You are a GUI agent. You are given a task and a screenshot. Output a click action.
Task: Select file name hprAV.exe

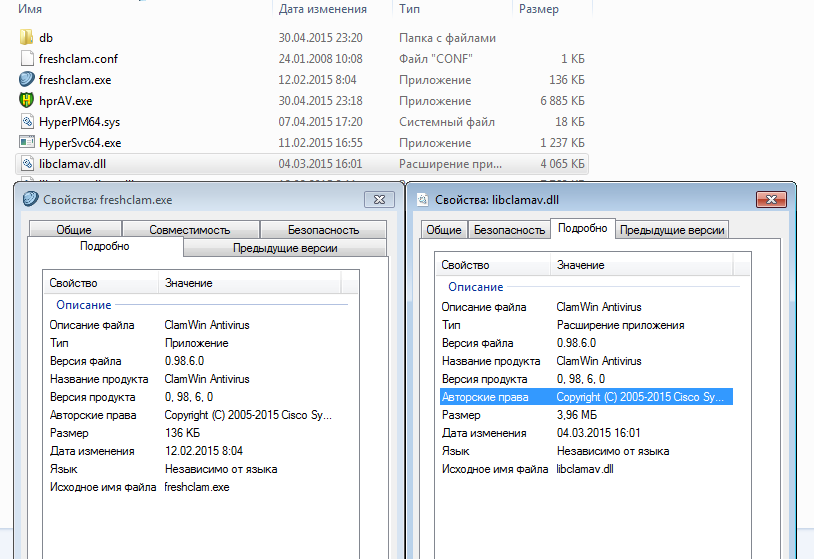tap(65, 101)
